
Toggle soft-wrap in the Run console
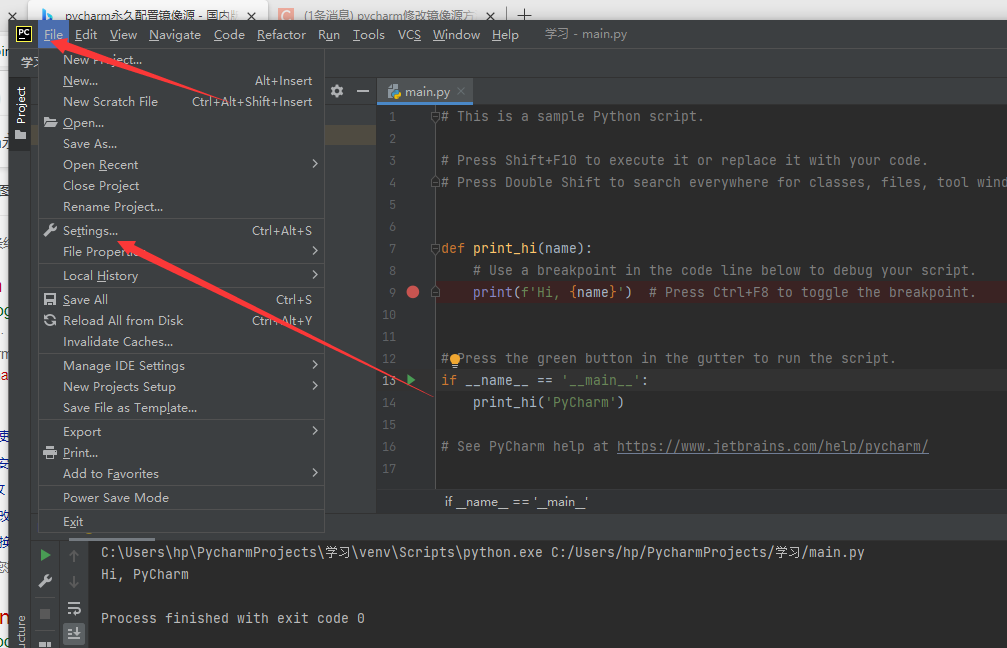point(74,608)
